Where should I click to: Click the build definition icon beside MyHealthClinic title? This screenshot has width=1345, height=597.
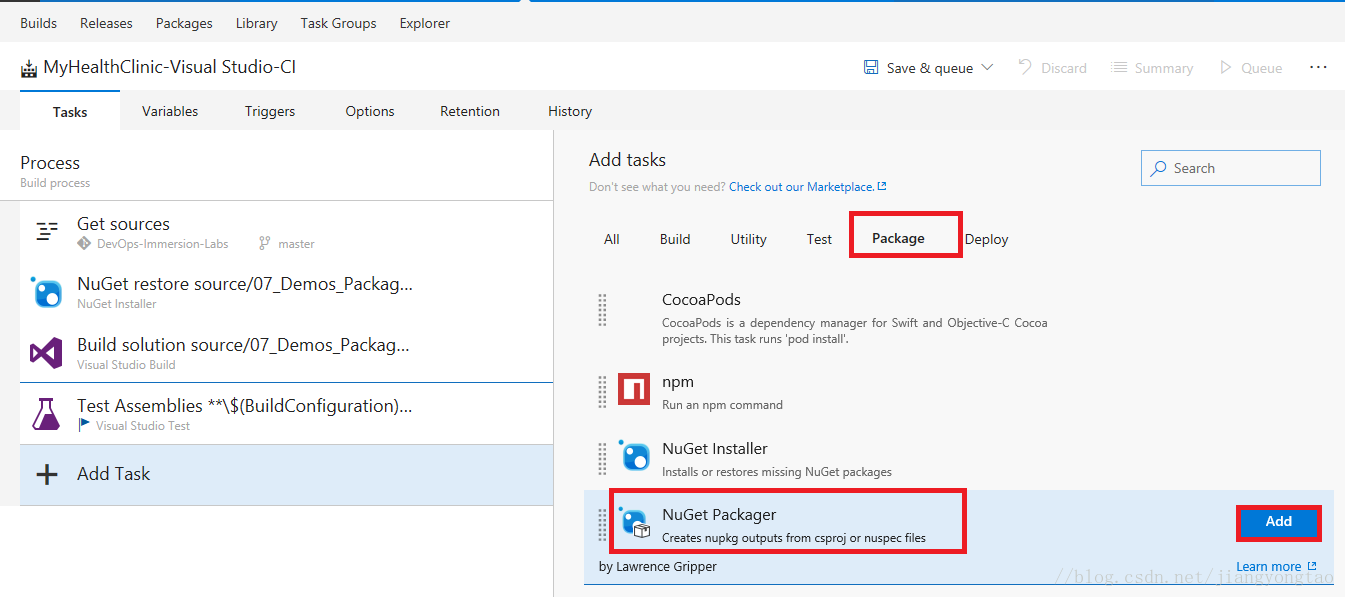29,69
